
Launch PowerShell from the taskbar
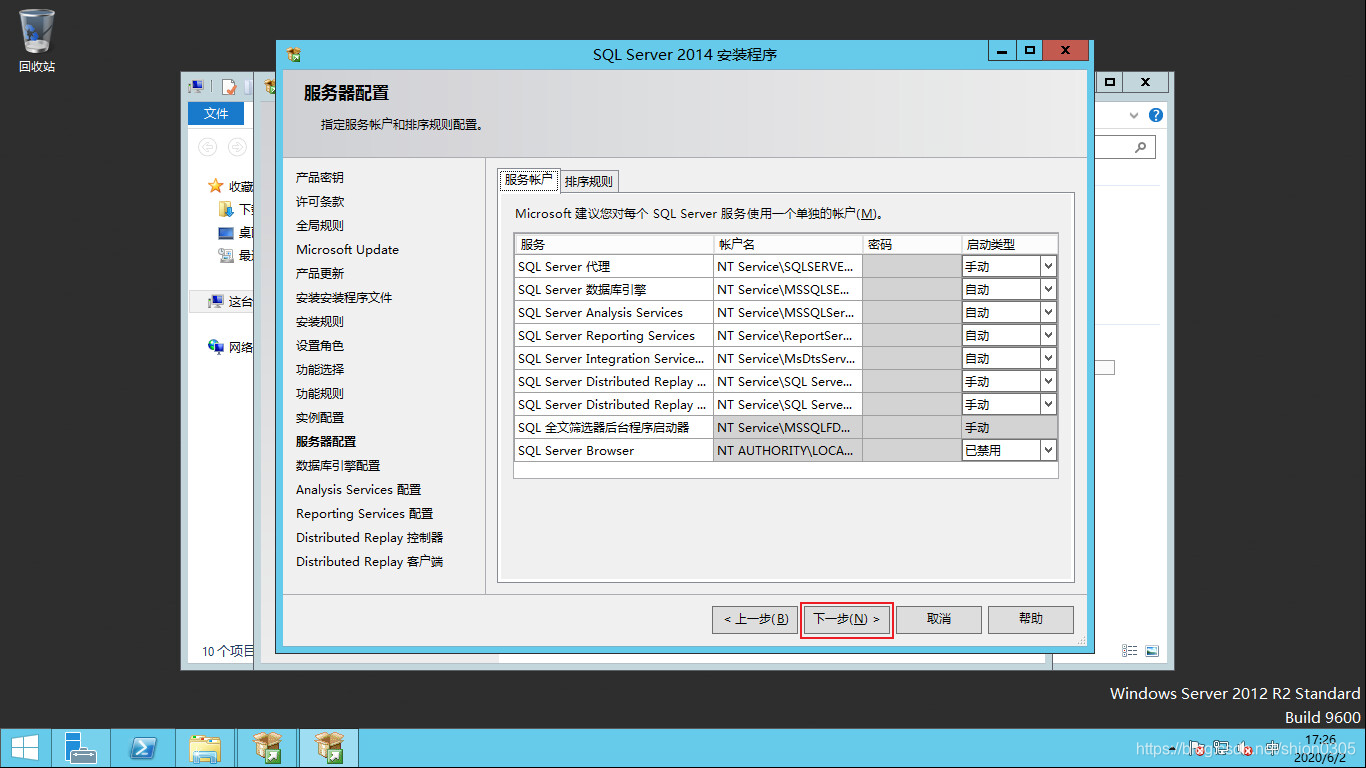pyautogui.click(x=143, y=748)
